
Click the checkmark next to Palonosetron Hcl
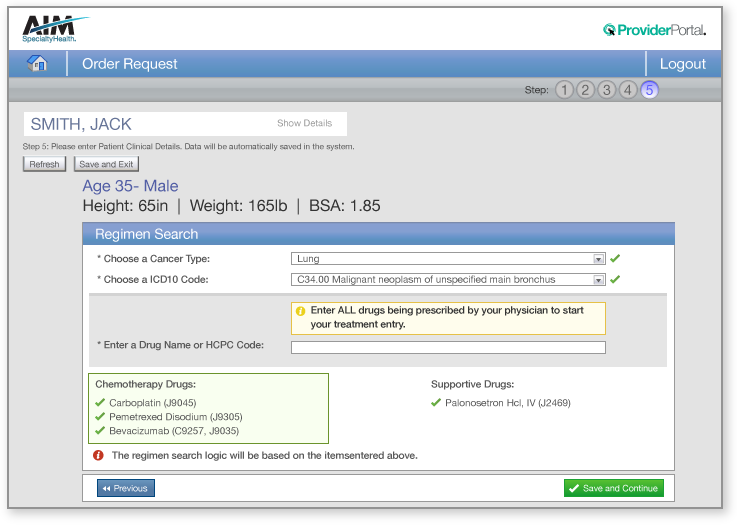click(x=436, y=402)
